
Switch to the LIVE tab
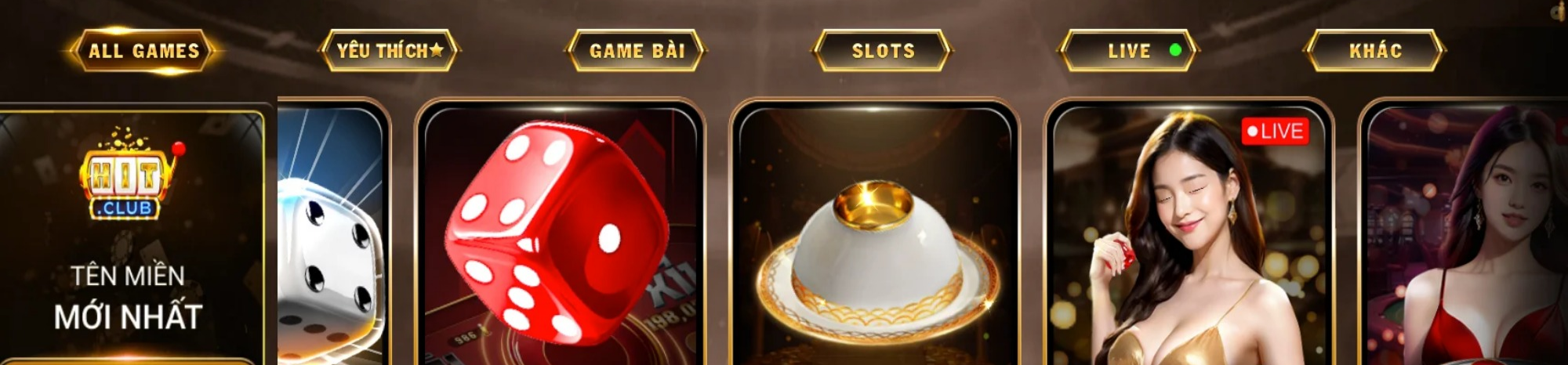[1129, 51]
